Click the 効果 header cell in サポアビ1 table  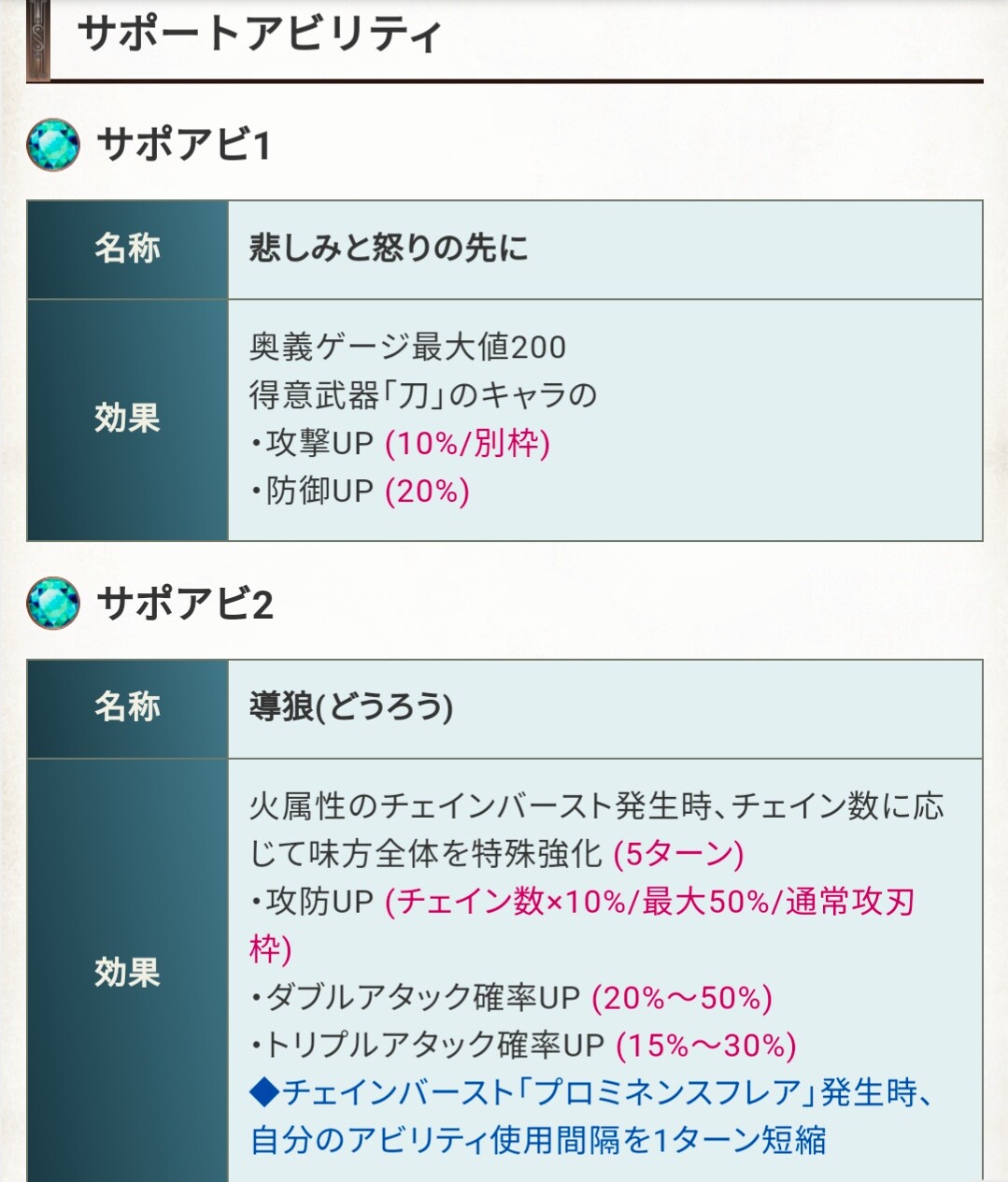point(127,419)
